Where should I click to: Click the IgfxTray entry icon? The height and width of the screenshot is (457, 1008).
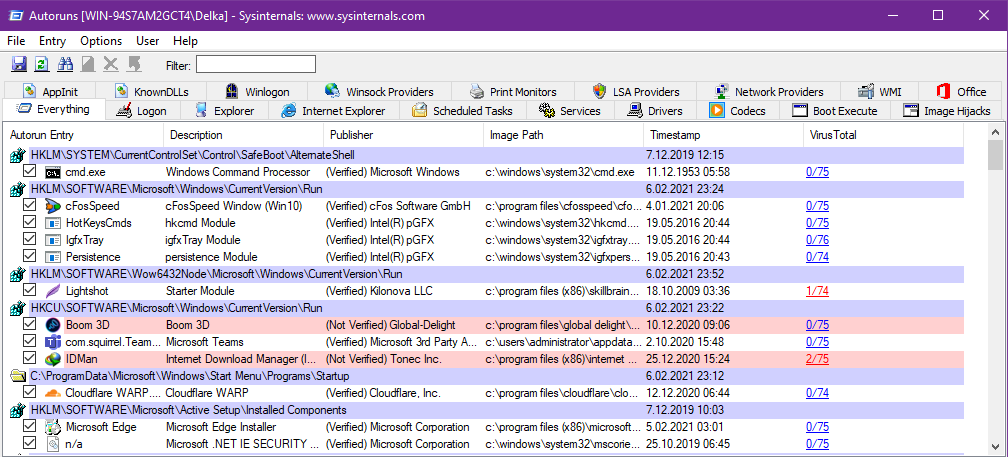click(52, 240)
